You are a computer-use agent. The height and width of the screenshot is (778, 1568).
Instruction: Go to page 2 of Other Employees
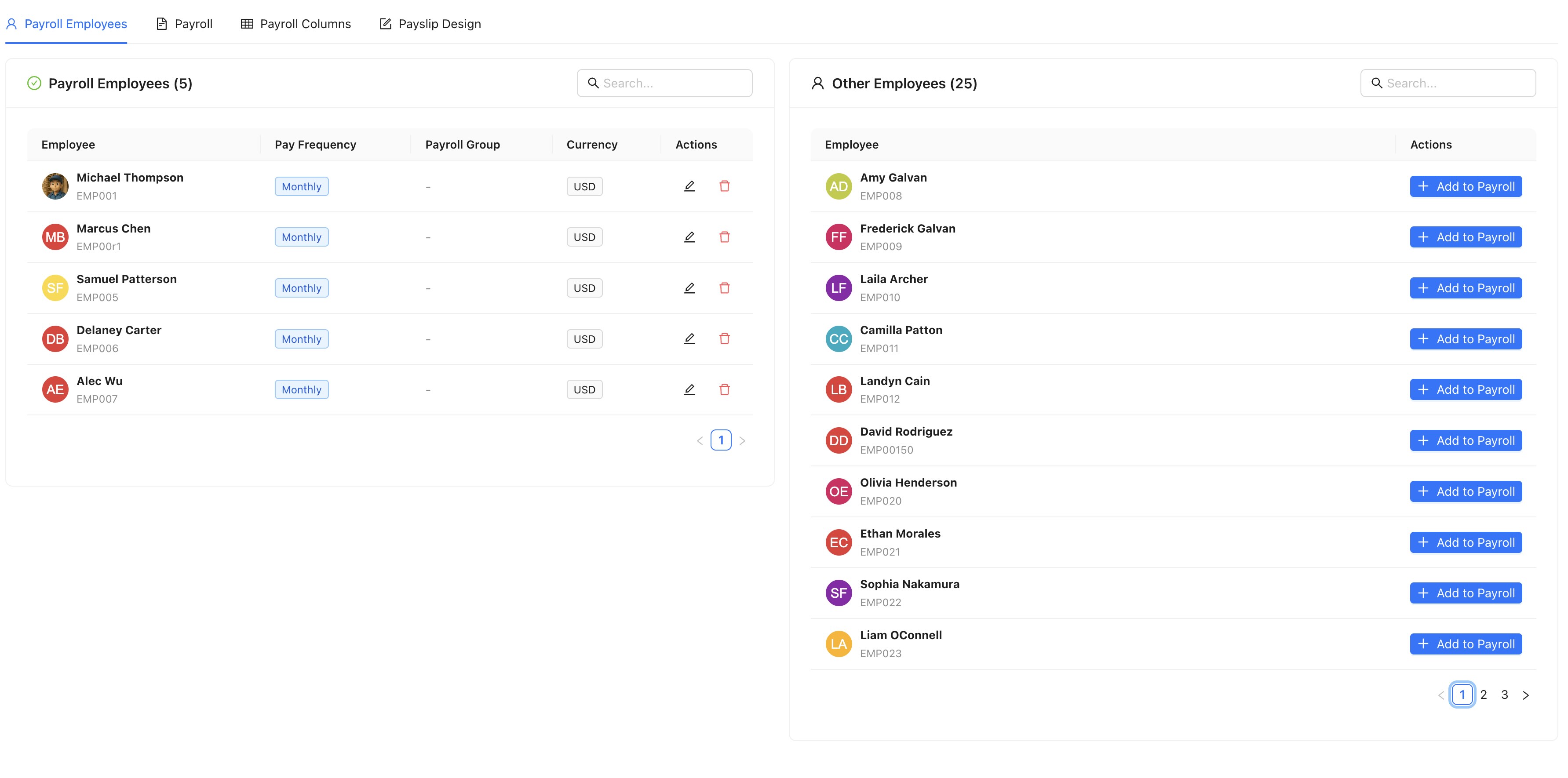(1484, 694)
